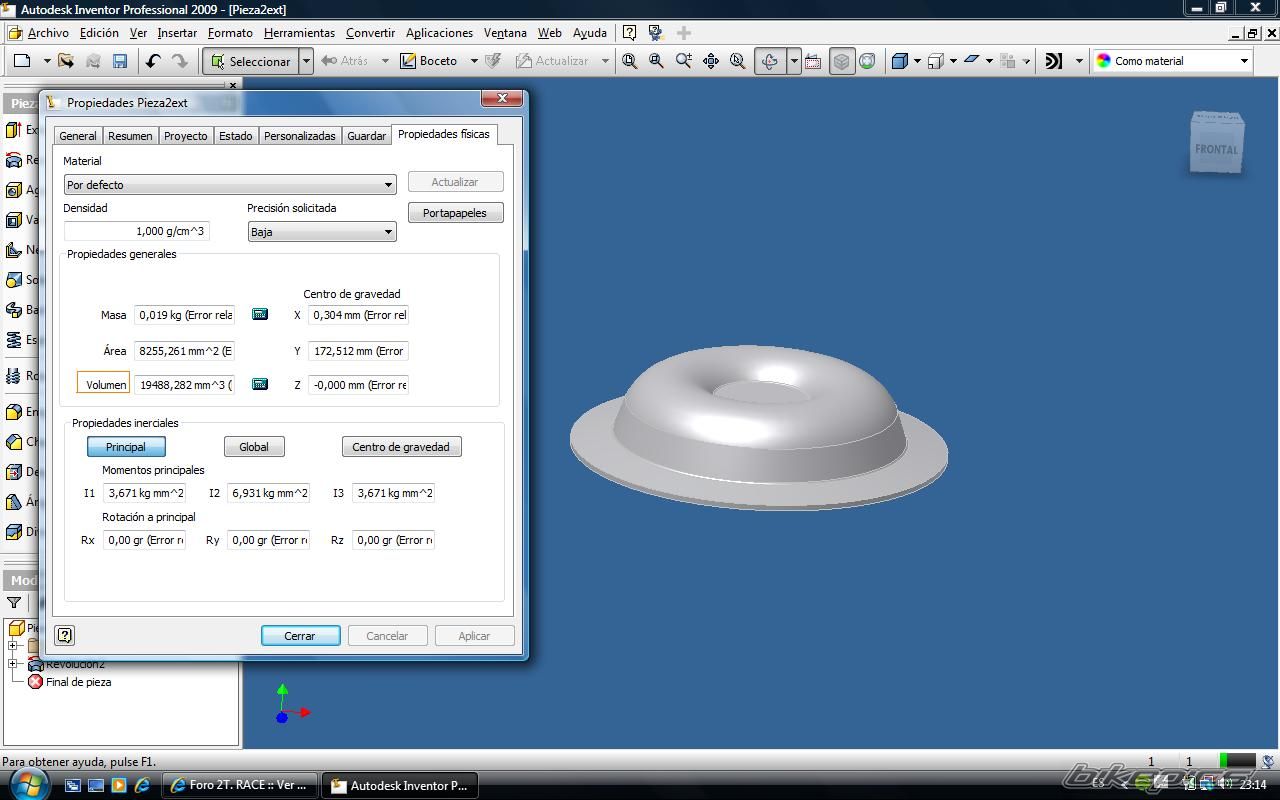Open the Herramientas menu
Image resolution: width=1280 pixels, height=800 pixels.
pos(299,33)
